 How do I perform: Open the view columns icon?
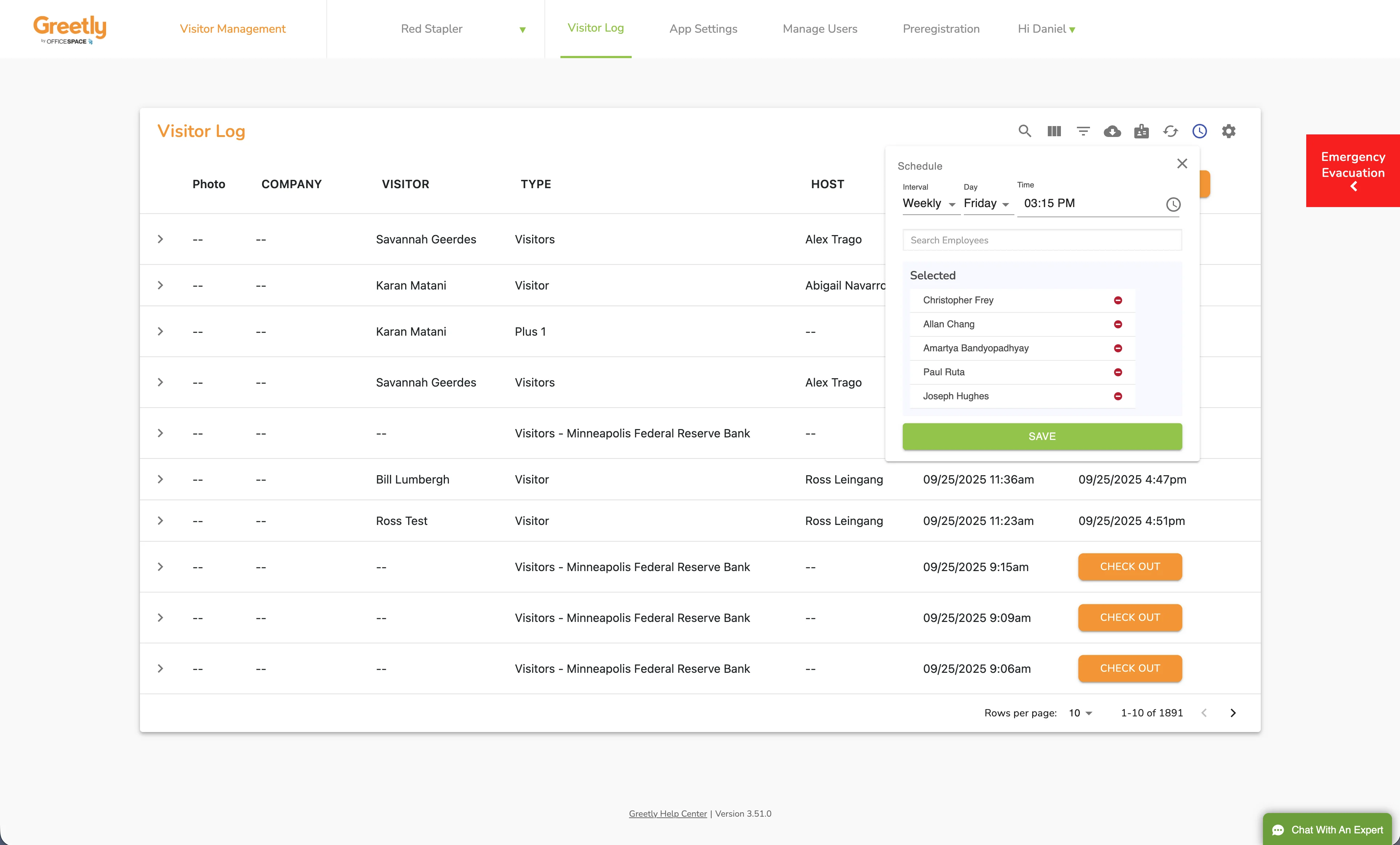(x=1054, y=131)
